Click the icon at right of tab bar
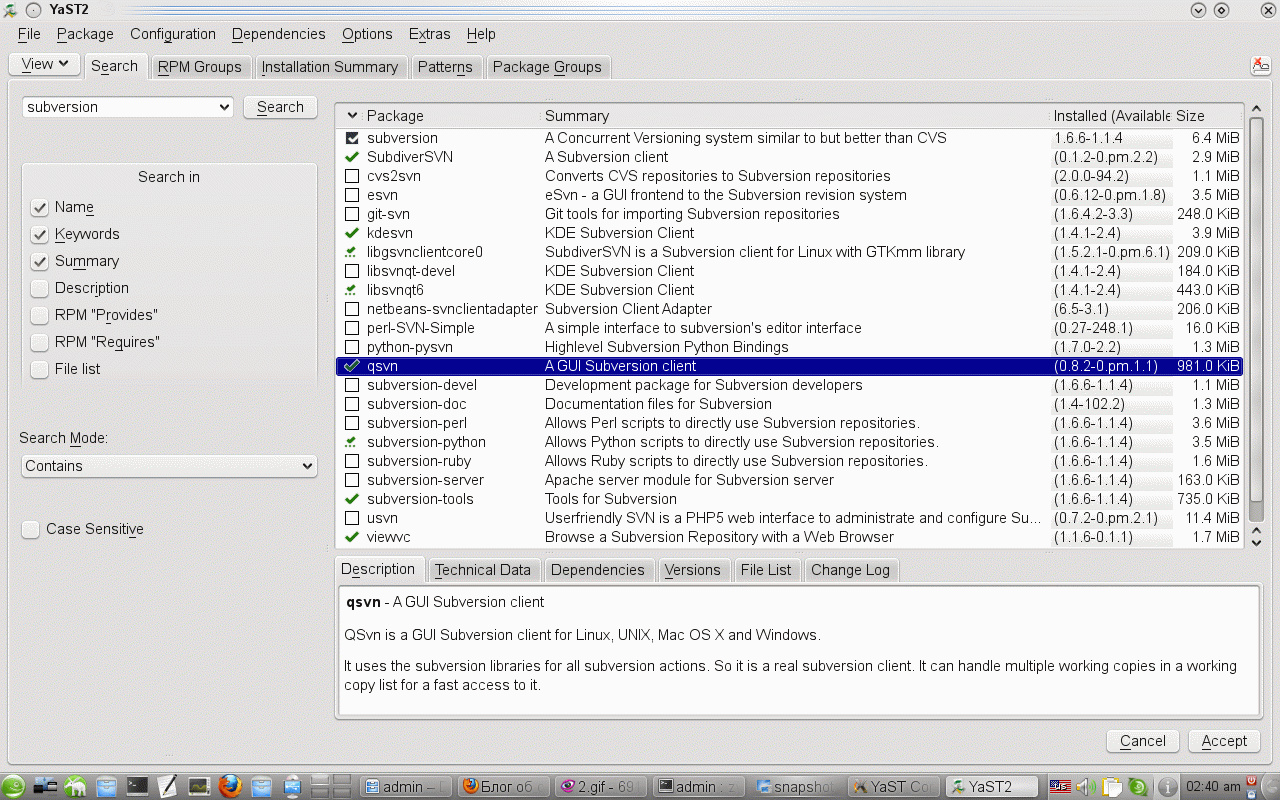 coord(1261,65)
